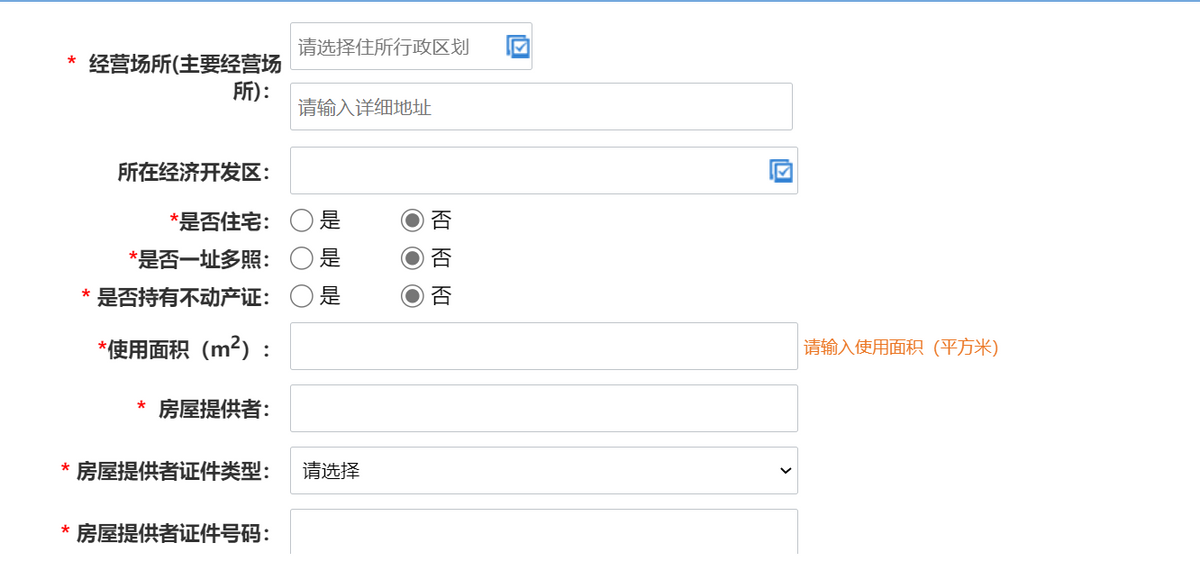Click the 使用面积 area input field
The height and width of the screenshot is (577, 1200).
tap(543, 345)
